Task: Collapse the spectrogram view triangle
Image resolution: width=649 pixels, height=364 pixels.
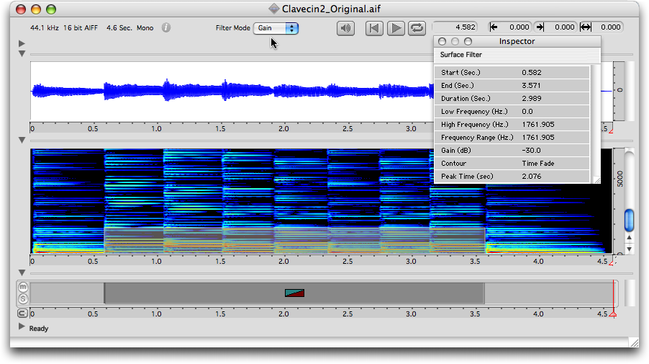Action: 22,140
